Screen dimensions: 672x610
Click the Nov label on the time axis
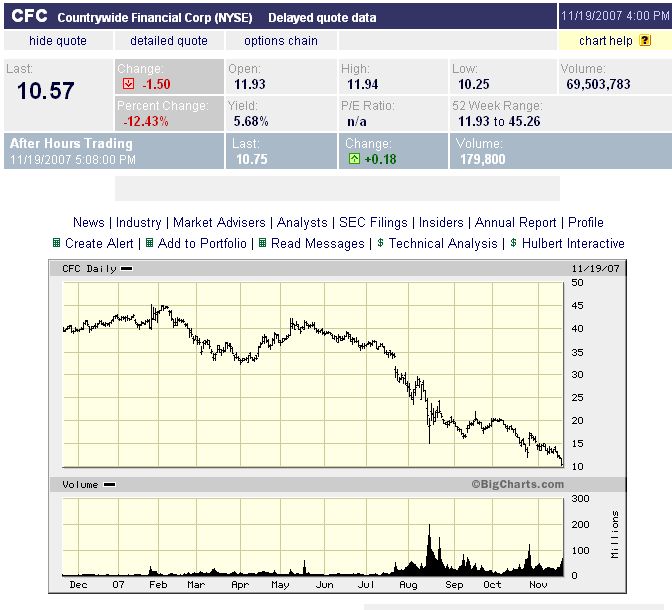(x=538, y=584)
